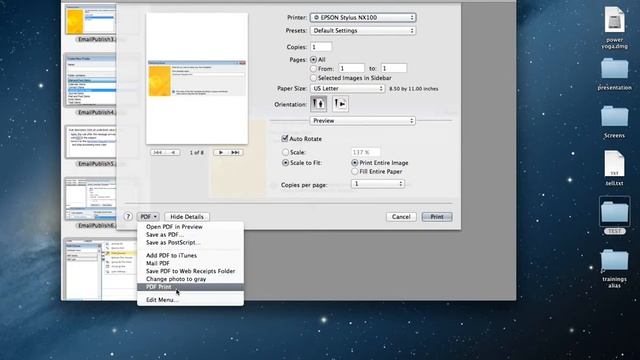Open the Preview options dropdown

coord(363,121)
